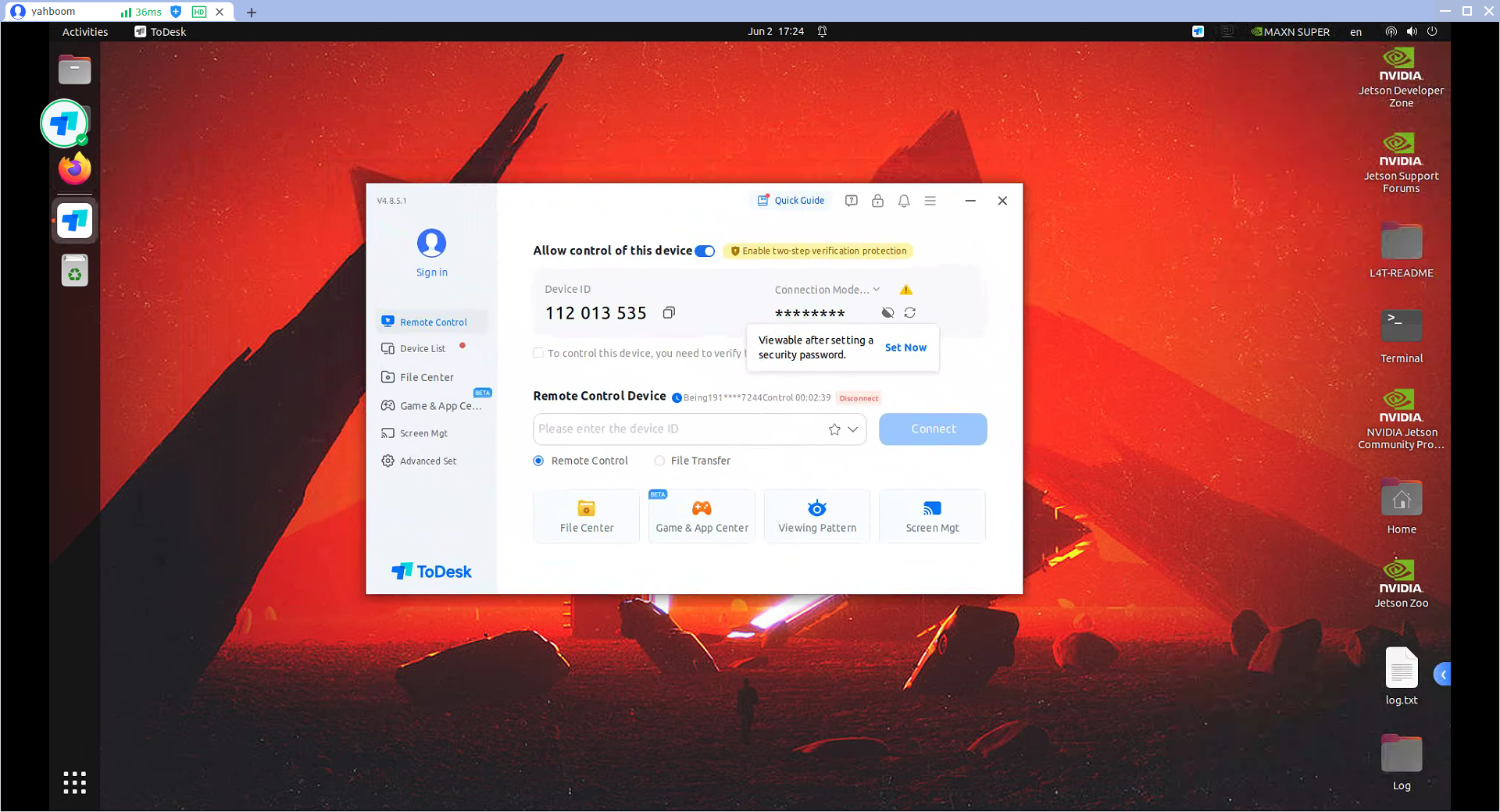This screenshot has height=812, width=1500.
Task: Refresh the temporary password
Action: [910, 312]
